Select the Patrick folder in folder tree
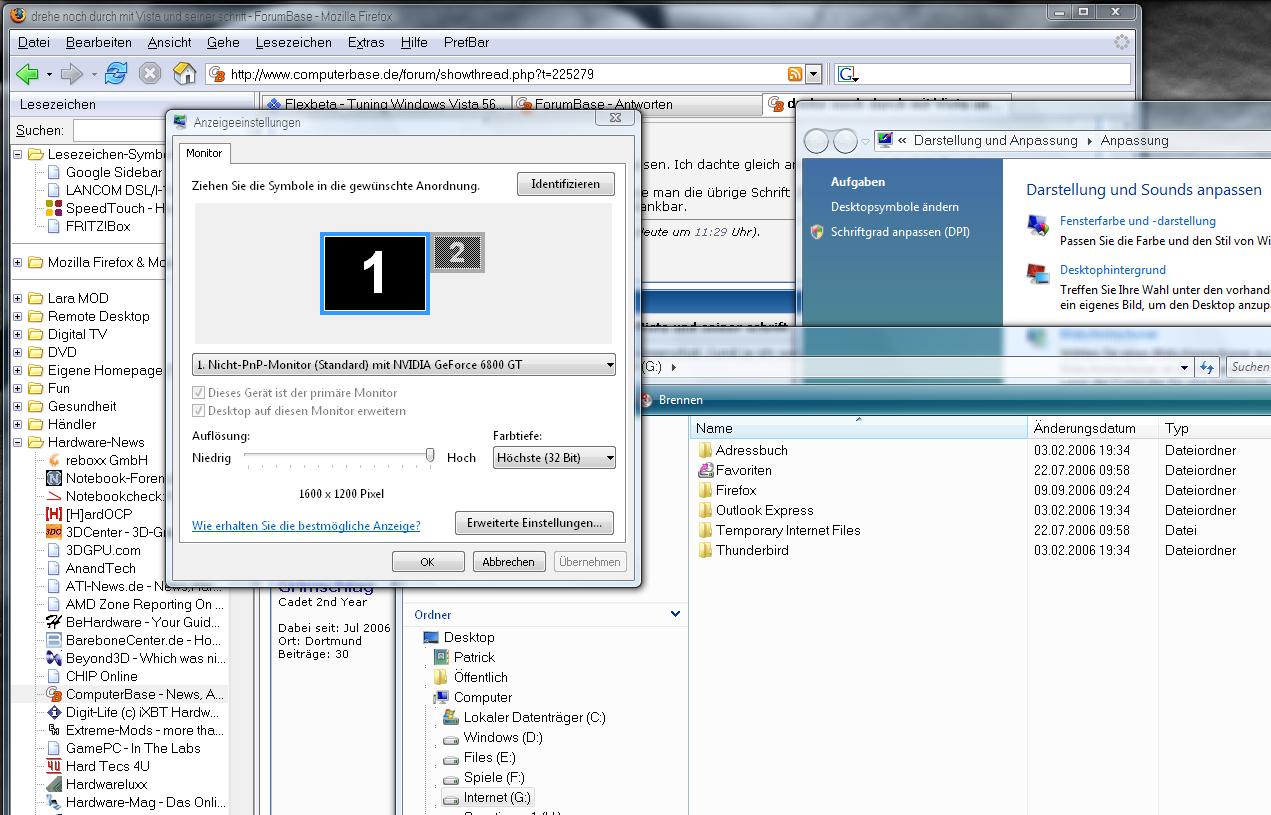Viewport: 1271px width, 815px height. pos(463,657)
